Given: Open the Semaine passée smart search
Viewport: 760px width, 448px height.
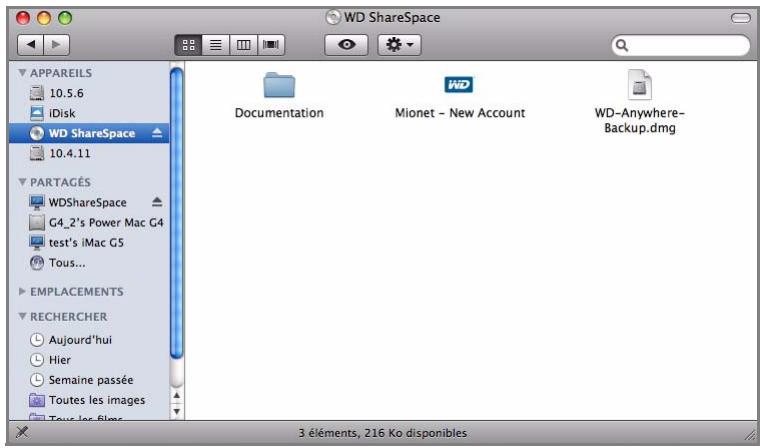Looking at the screenshot, I should point(89,380).
